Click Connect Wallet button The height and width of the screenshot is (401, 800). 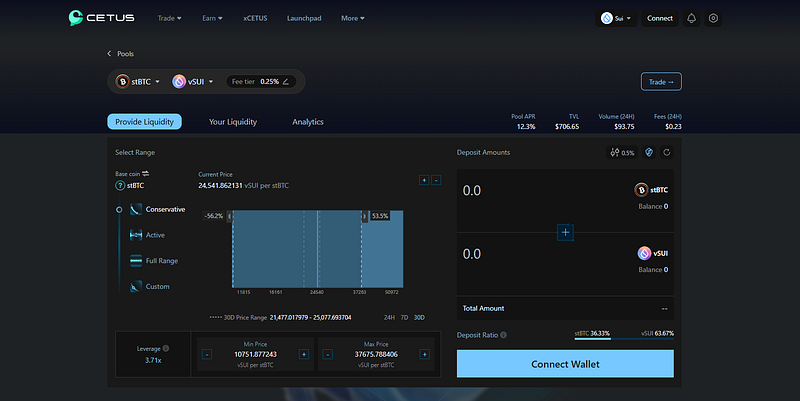pos(565,364)
